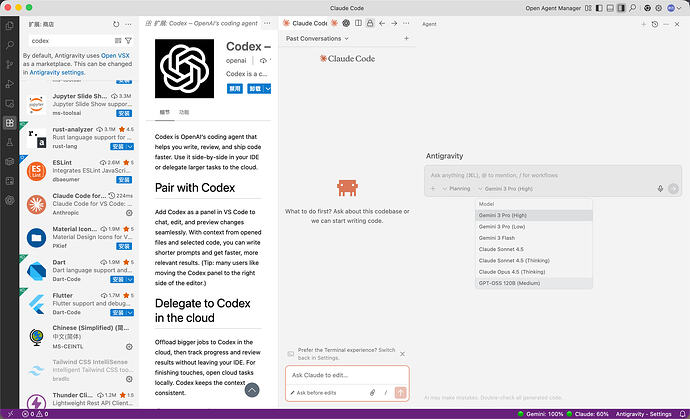This screenshot has width=690, height=419.
Task: Open Dart install options dropdown arrow
Action: click(x=129, y=279)
